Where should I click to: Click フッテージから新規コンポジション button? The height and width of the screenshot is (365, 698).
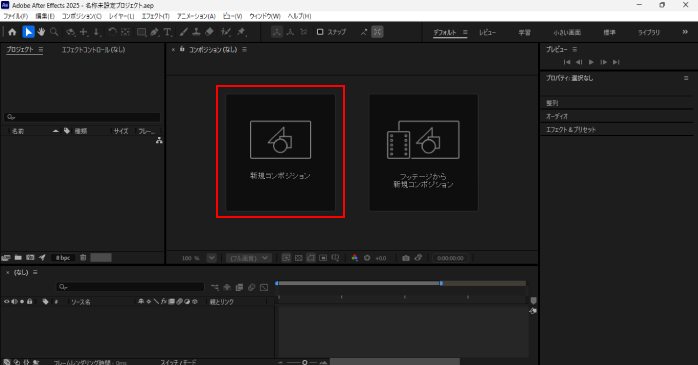(423, 152)
